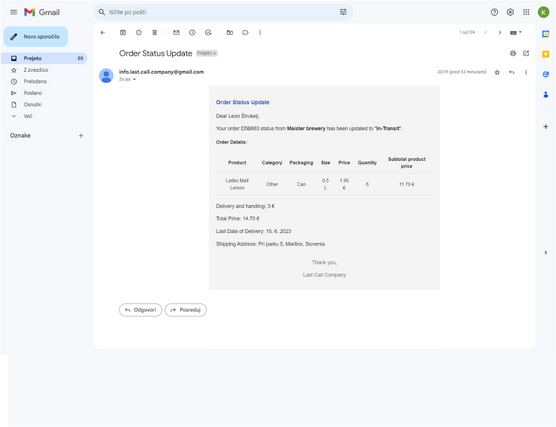
Task: Delete this email with trash icon
Action: coord(155,33)
